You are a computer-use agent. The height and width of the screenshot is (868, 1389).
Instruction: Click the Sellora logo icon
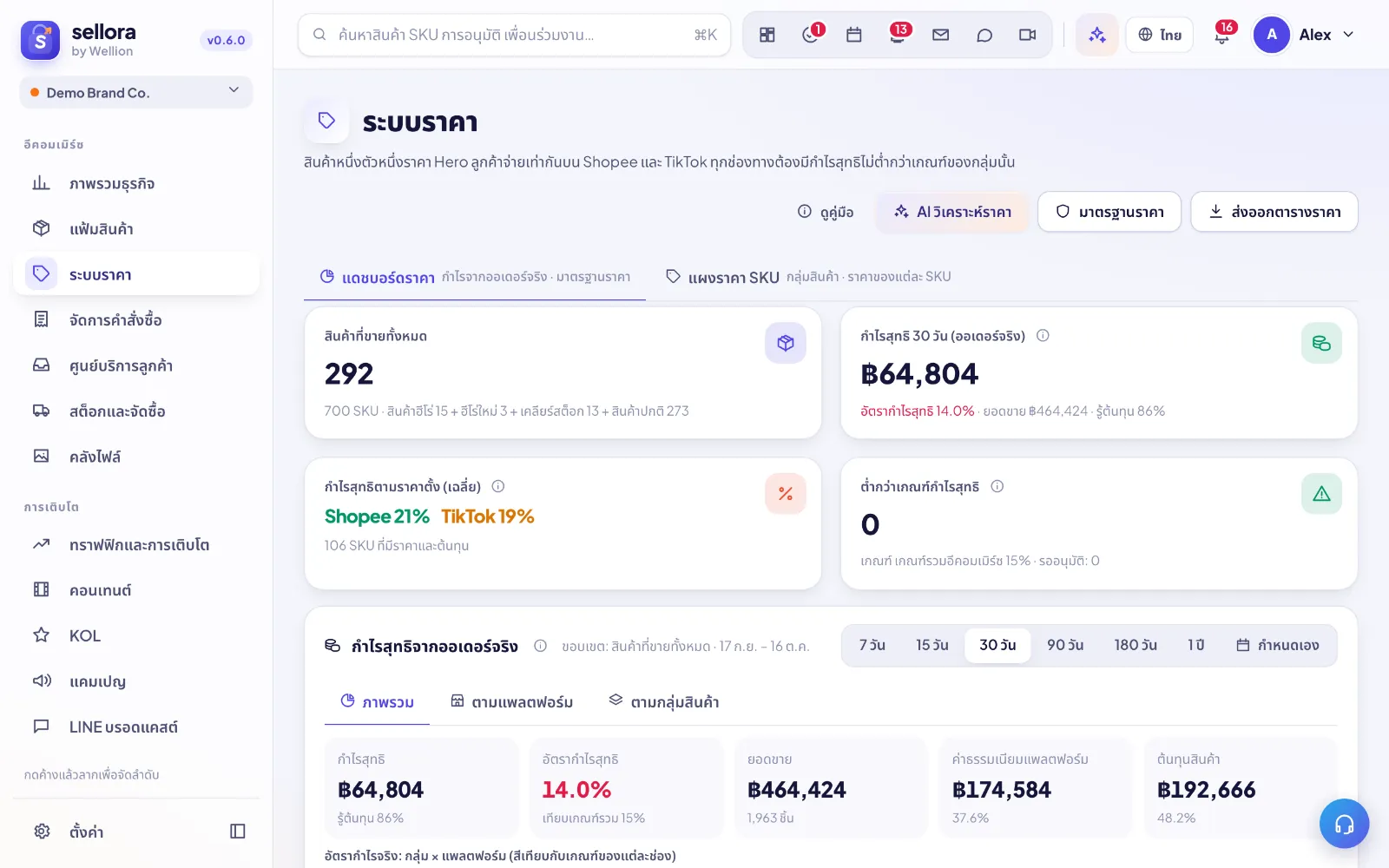[x=40, y=40]
